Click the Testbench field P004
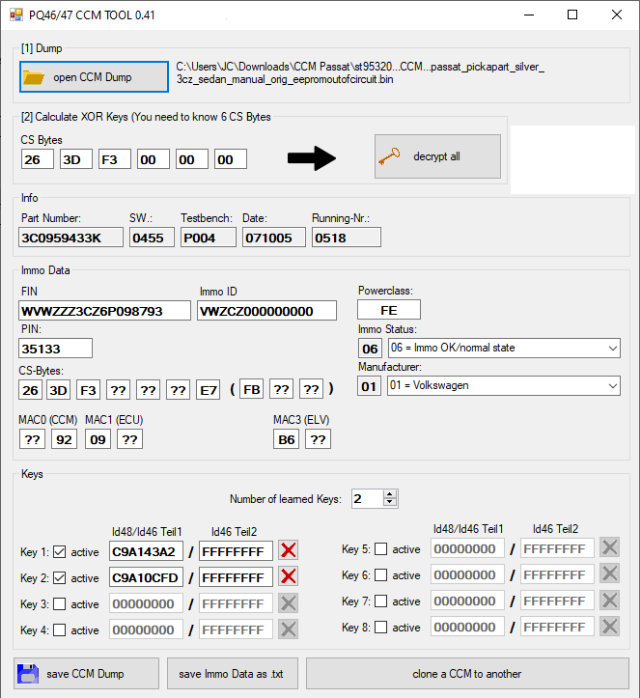Viewport: 640px width, 698px height. pos(208,237)
